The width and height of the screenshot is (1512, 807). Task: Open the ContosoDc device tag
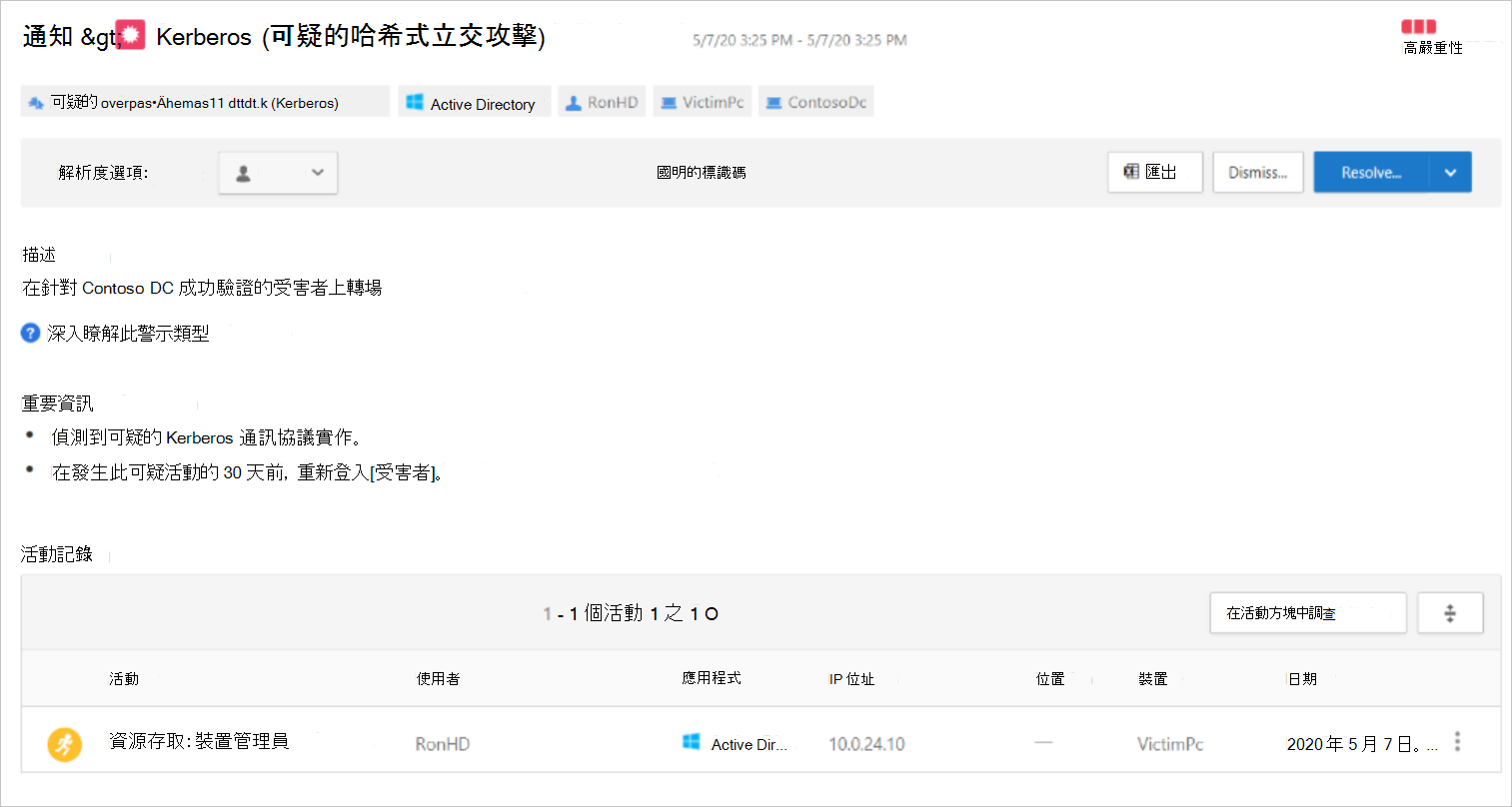(815, 102)
